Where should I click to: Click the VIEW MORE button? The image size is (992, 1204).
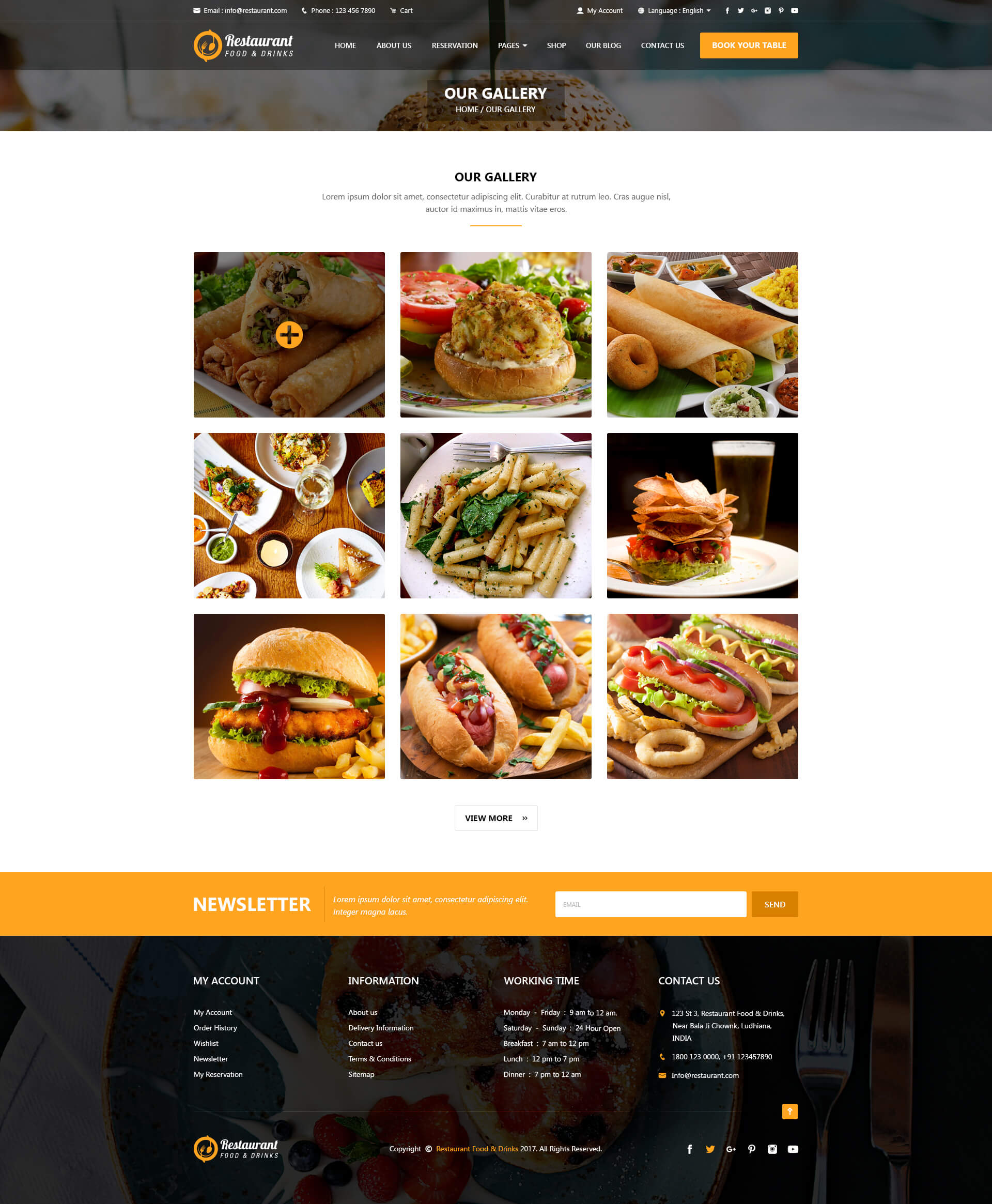(x=496, y=817)
